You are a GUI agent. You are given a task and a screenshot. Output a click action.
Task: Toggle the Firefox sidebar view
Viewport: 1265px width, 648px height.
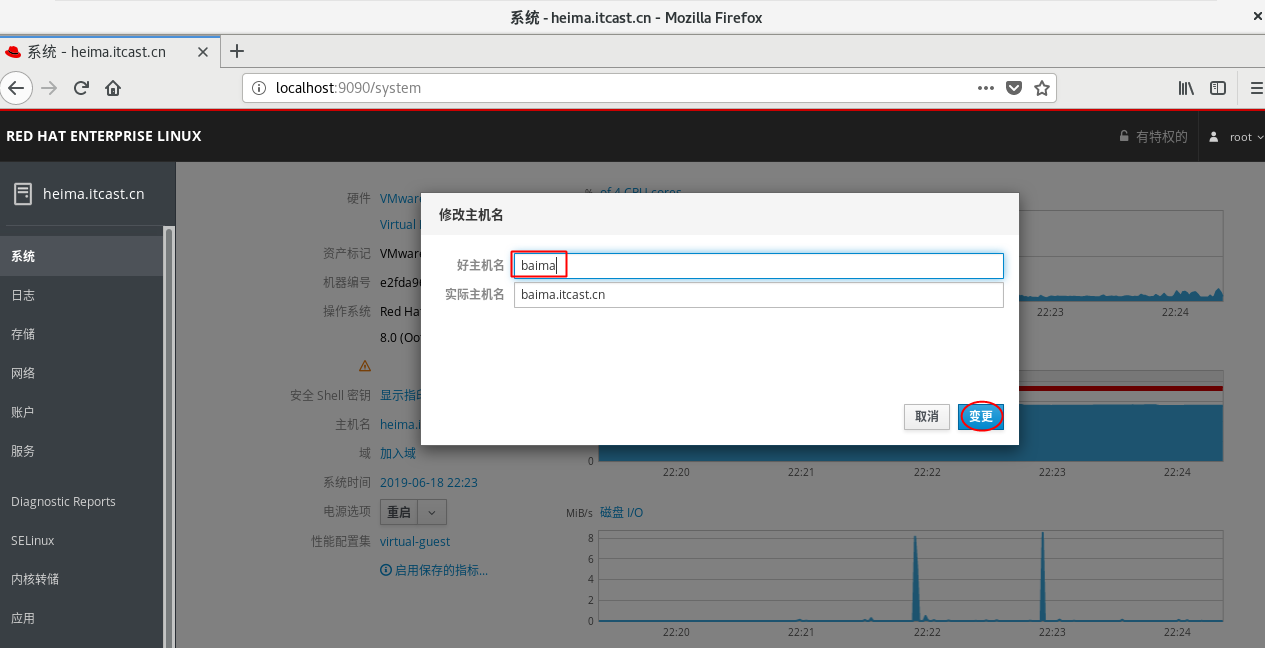[1218, 88]
